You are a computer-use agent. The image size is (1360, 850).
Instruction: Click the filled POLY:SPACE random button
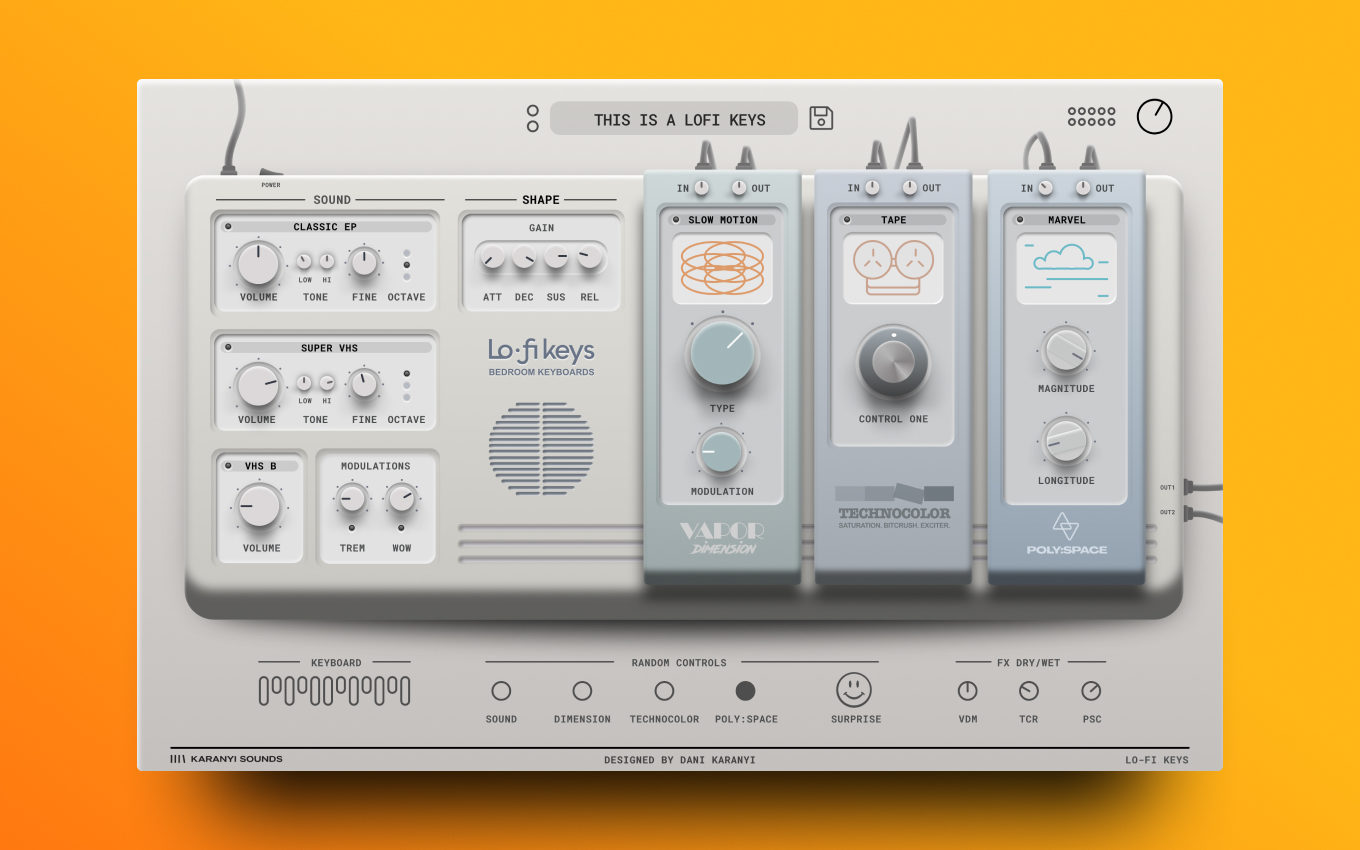(745, 691)
